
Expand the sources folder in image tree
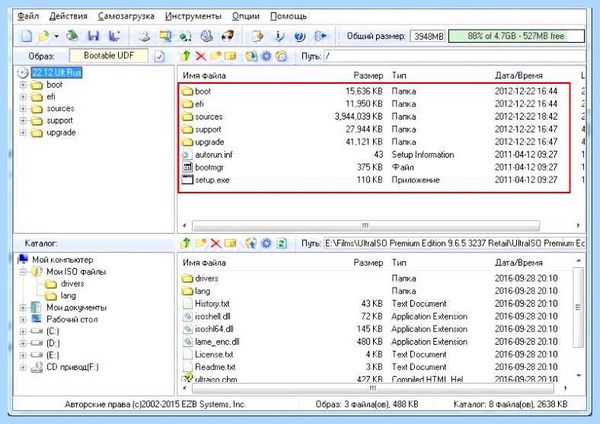23,109
